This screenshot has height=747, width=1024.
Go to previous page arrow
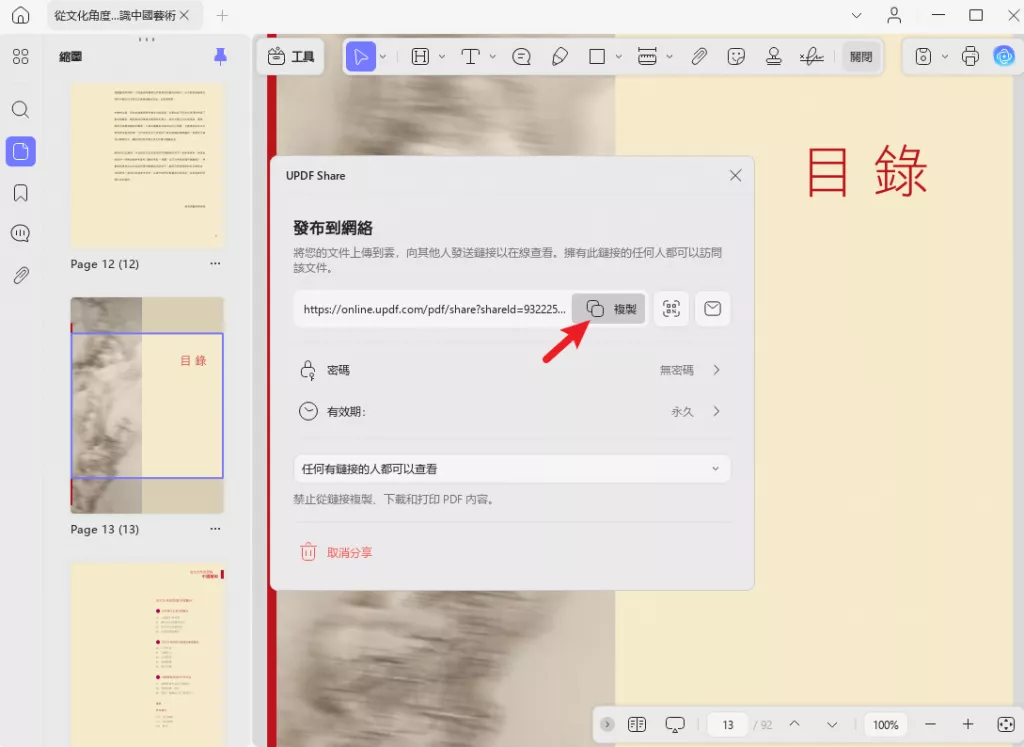tap(795, 724)
